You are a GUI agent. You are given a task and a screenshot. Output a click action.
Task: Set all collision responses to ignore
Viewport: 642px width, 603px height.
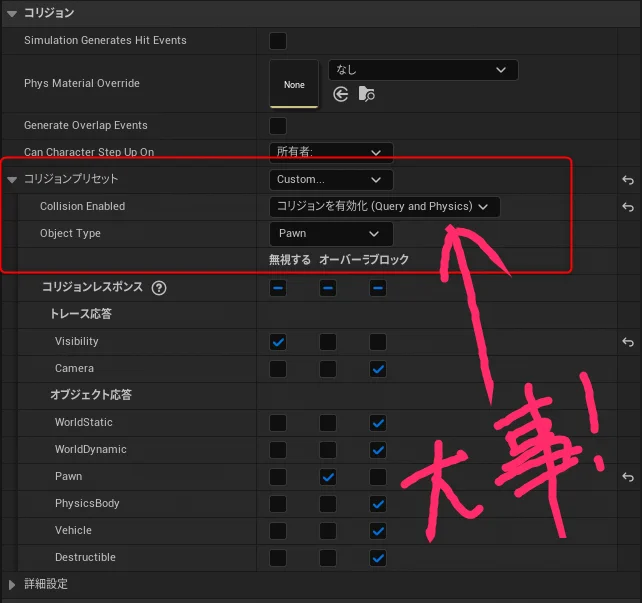(278, 288)
